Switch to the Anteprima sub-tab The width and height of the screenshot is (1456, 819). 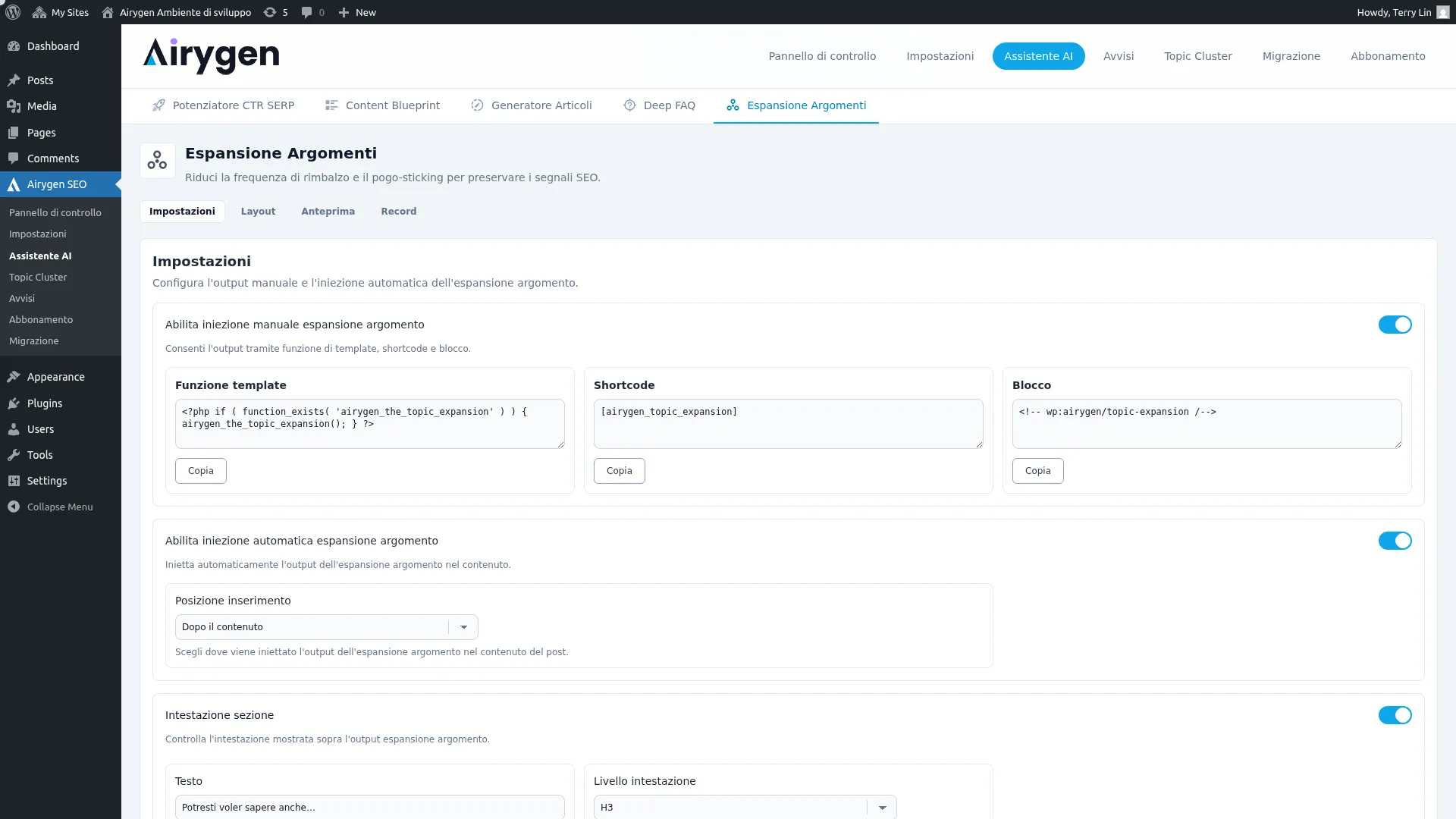[x=328, y=212]
